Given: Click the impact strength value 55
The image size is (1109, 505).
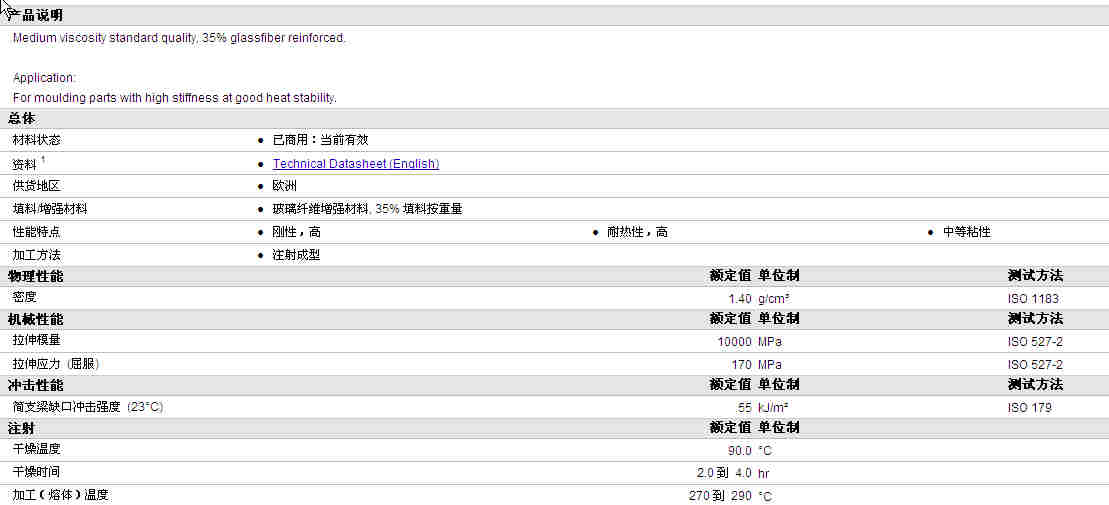Looking at the screenshot, I should point(745,408).
